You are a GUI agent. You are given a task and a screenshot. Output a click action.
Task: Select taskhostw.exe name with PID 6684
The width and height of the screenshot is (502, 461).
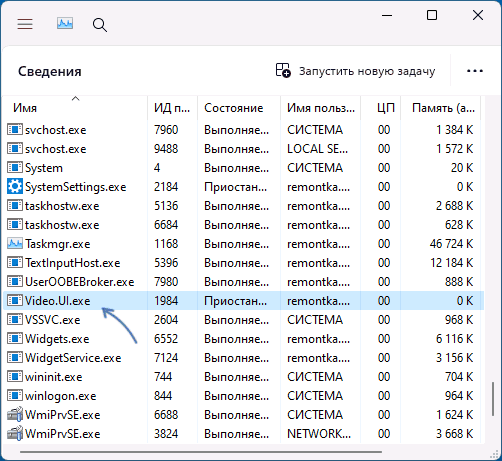pos(62,225)
